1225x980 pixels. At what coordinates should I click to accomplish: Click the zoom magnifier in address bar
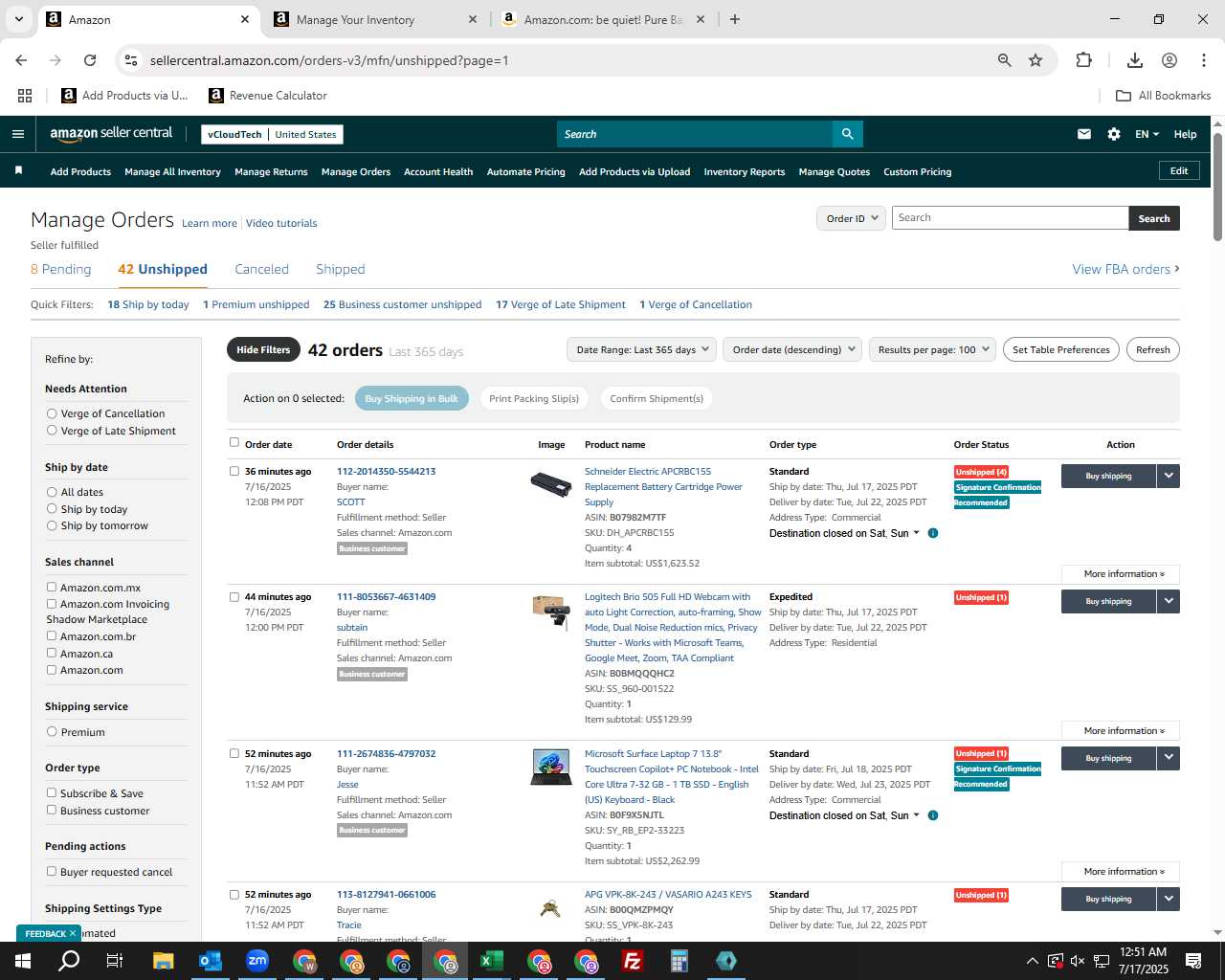[1005, 60]
